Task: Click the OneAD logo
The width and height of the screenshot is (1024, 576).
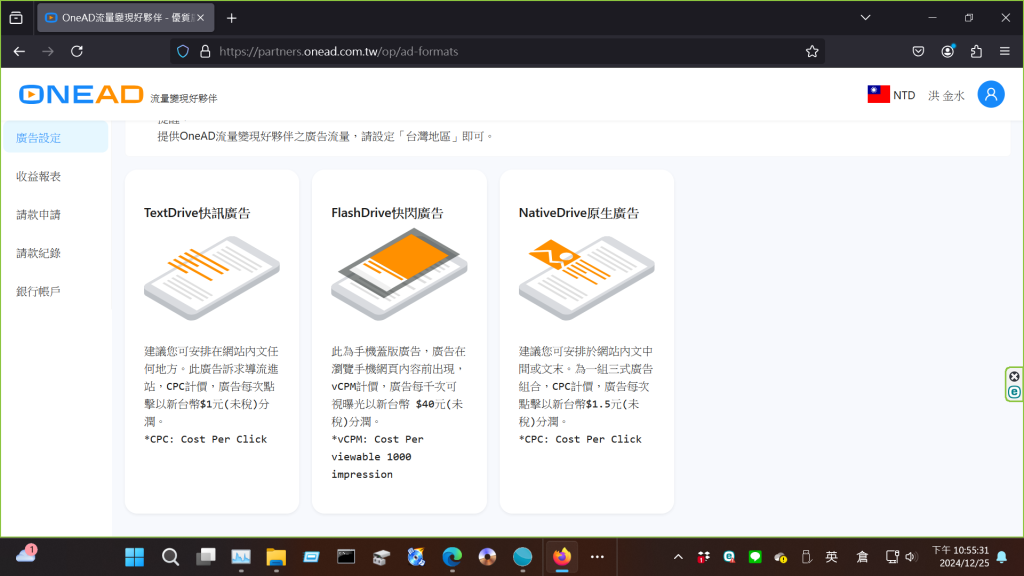Action: [81, 95]
